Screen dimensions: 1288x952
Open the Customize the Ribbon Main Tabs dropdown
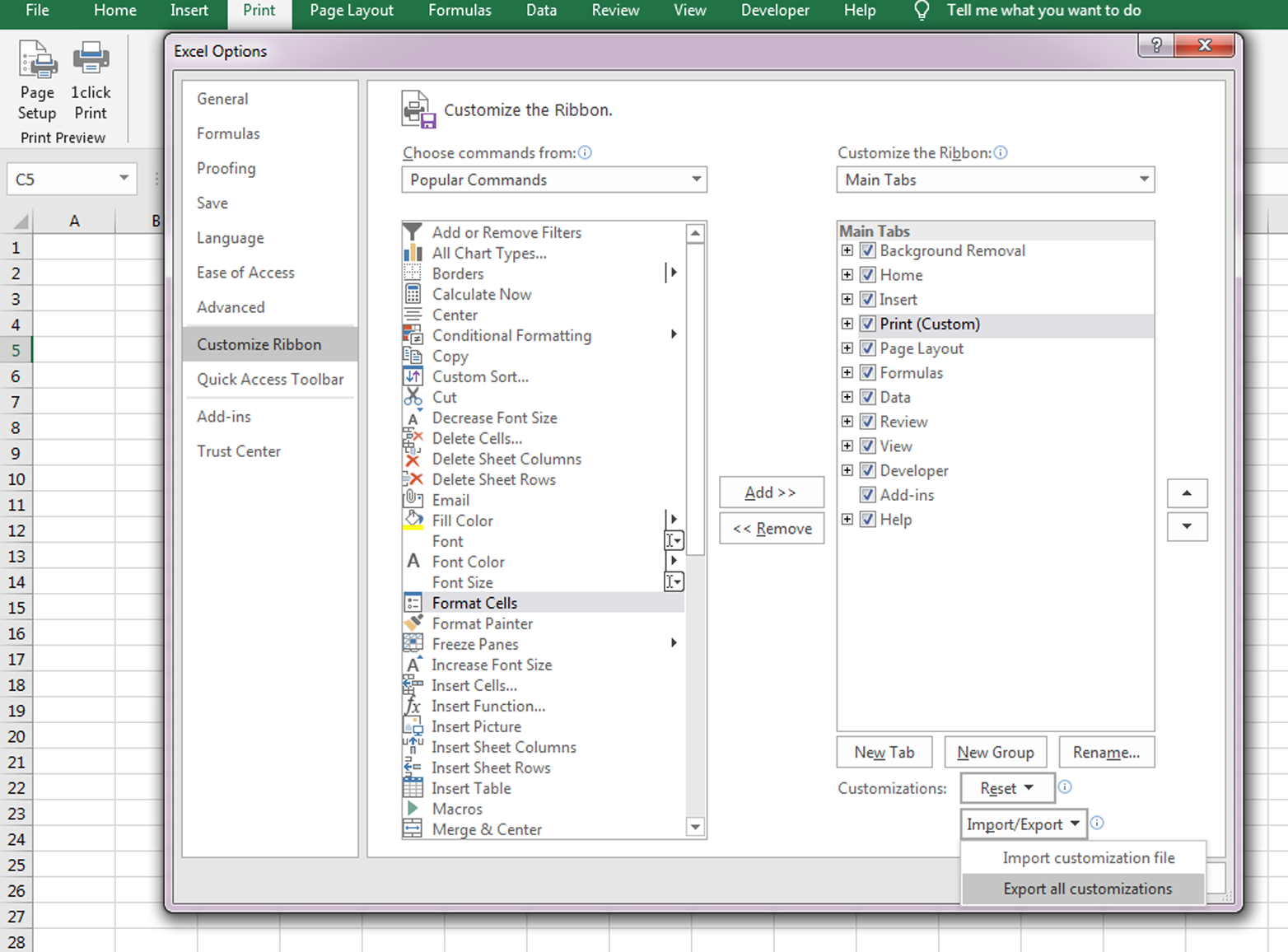click(996, 180)
